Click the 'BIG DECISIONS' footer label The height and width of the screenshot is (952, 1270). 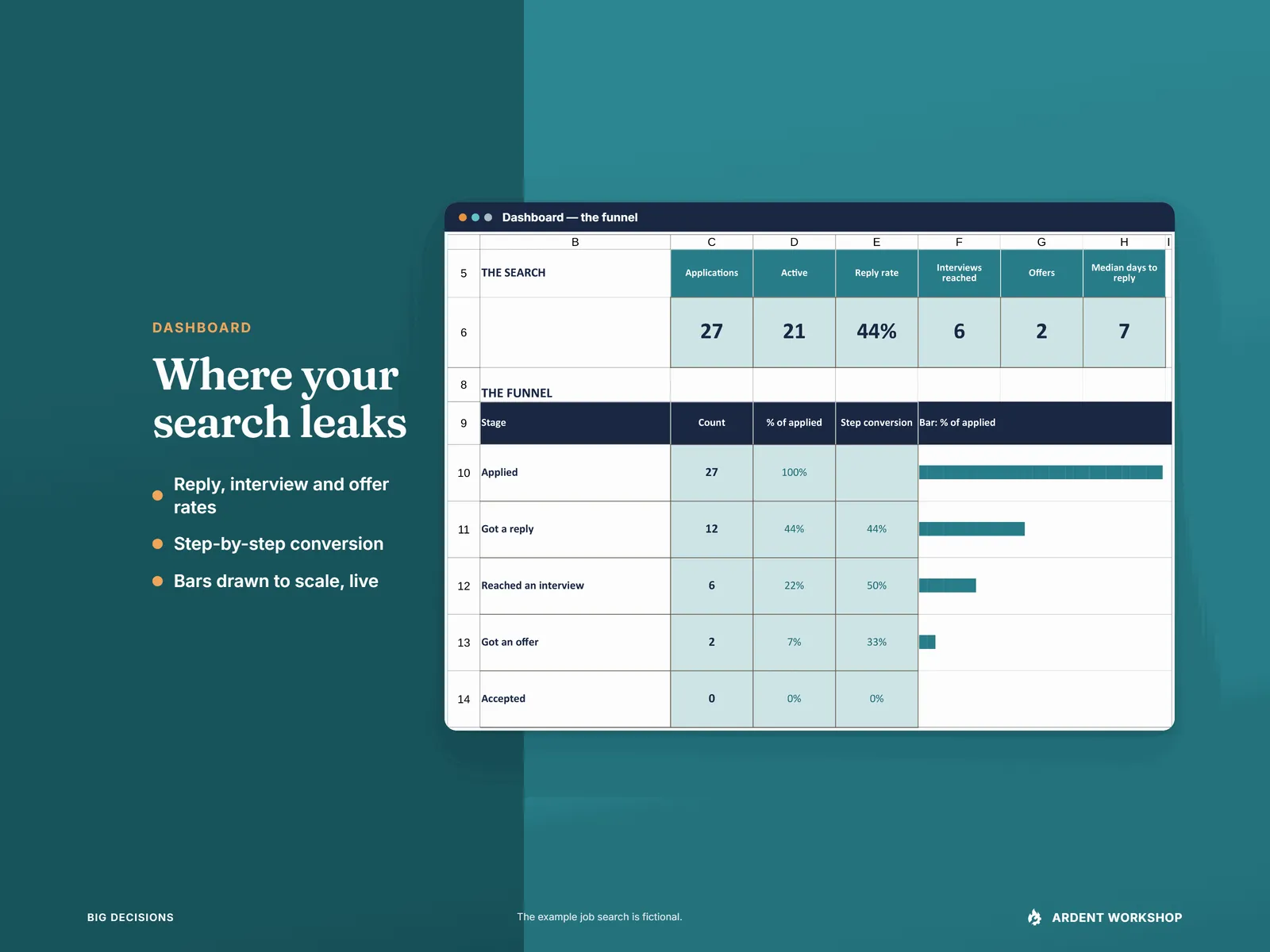pyautogui.click(x=130, y=917)
